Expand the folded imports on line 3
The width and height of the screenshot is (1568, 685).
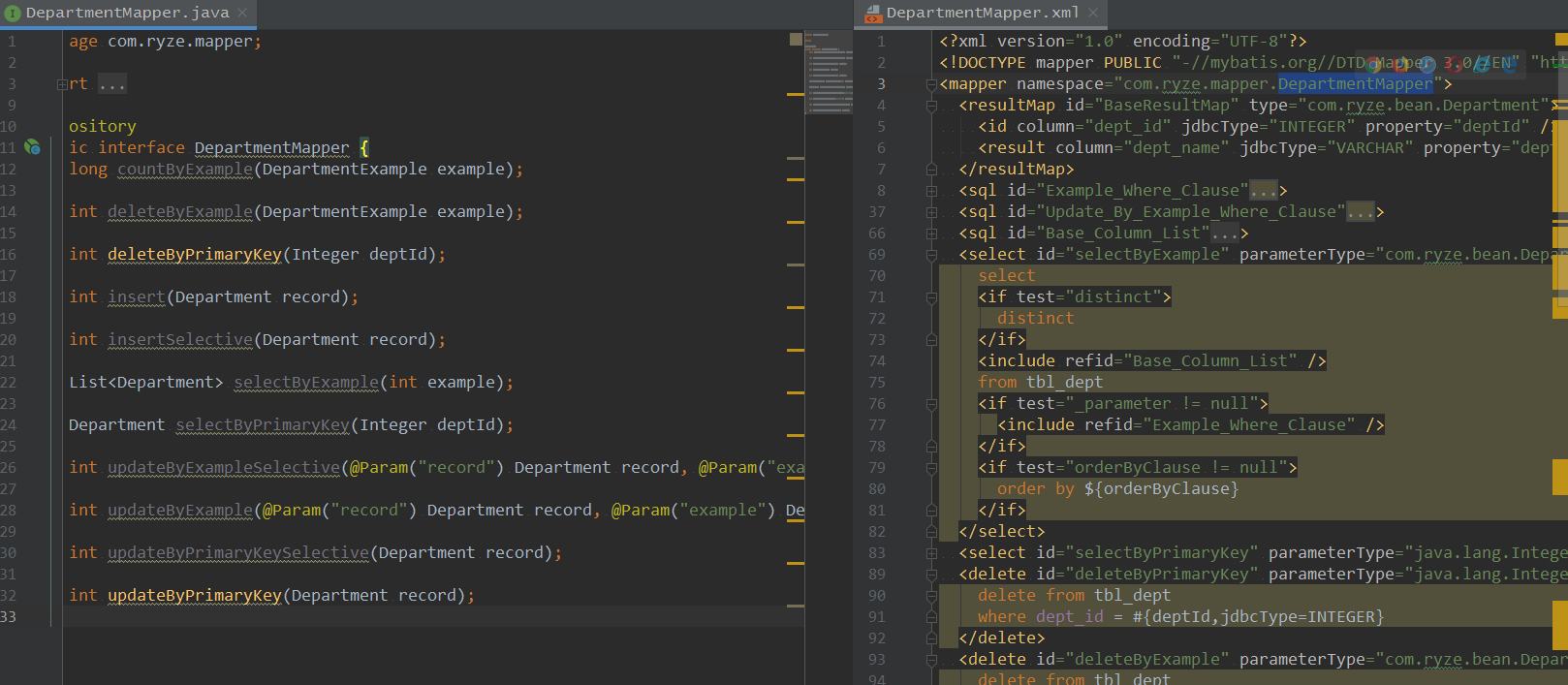point(62,84)
